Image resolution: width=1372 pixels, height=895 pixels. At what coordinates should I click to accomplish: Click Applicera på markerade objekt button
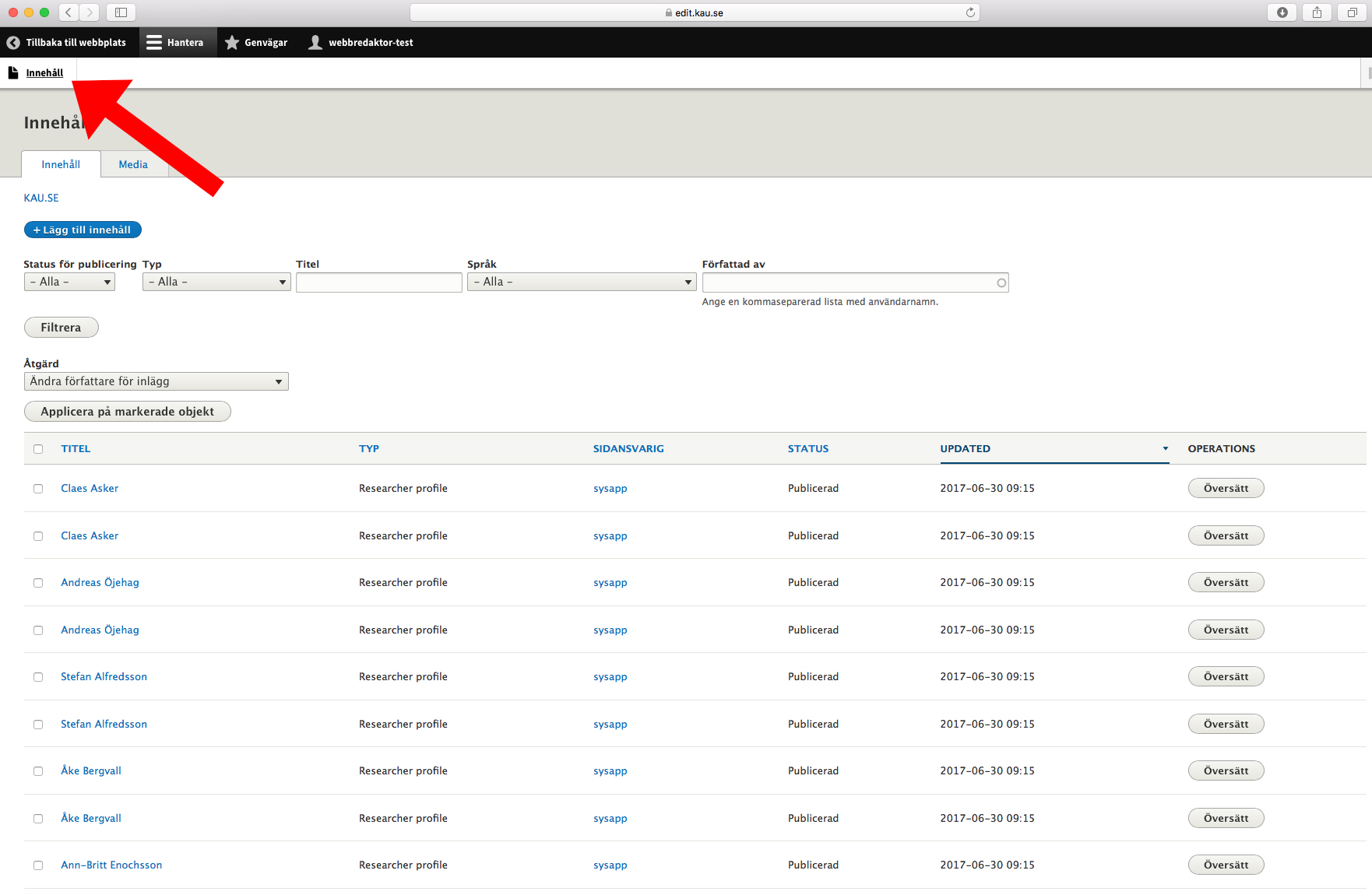click(127, 412)
